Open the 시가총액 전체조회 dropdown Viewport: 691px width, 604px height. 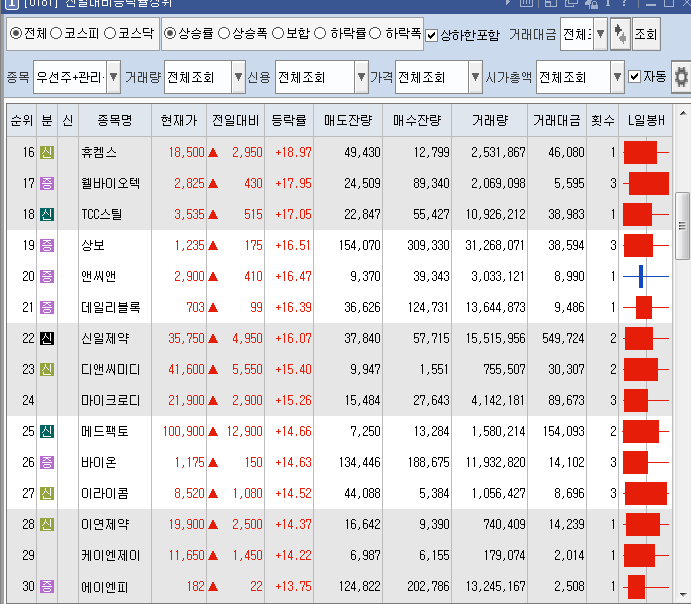(x=617, y=77)
